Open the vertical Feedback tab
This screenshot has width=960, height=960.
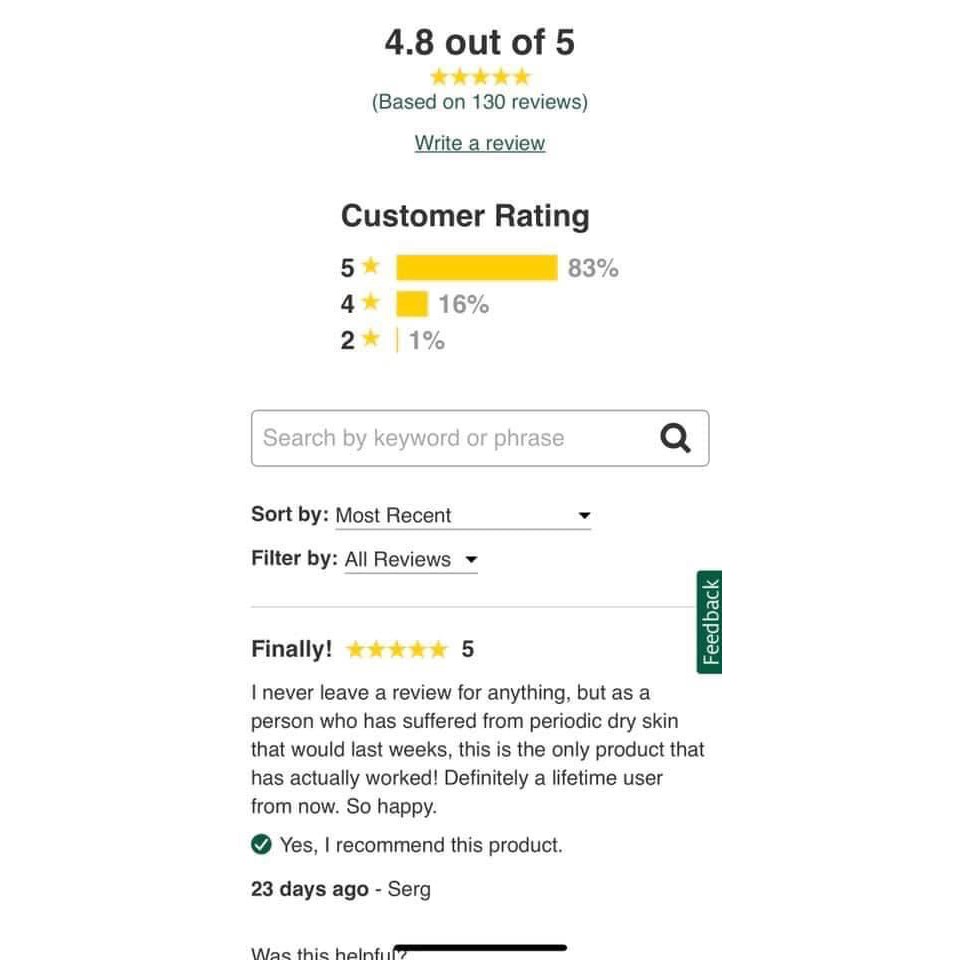pos(709,622)
